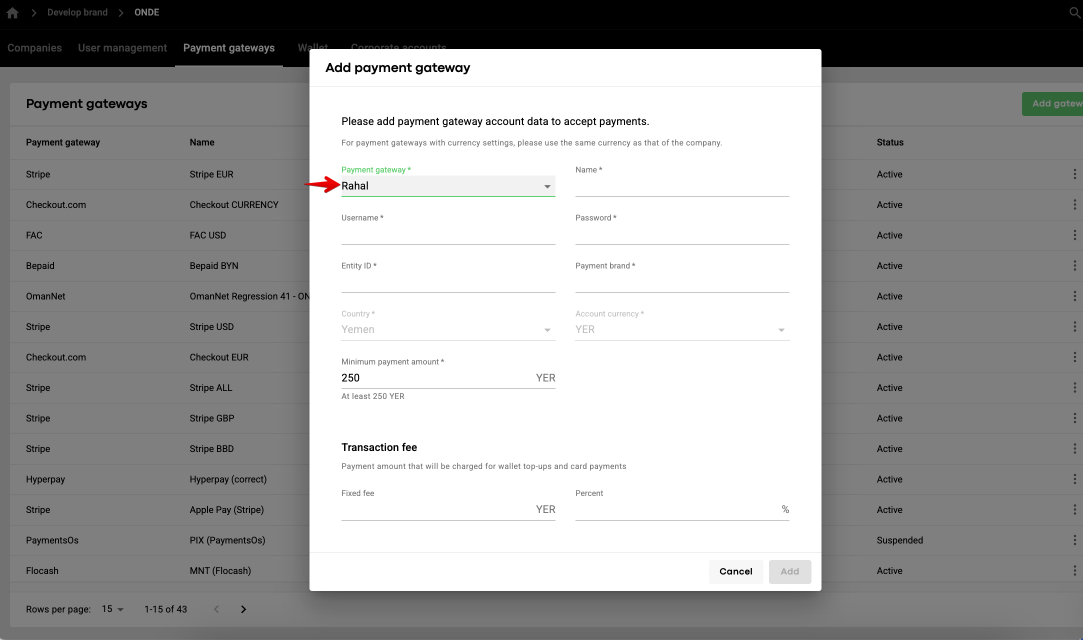Open three-dot menu for FAC USD row
The height and width of the screenshot is (640, 1083).
point(1075,235)
